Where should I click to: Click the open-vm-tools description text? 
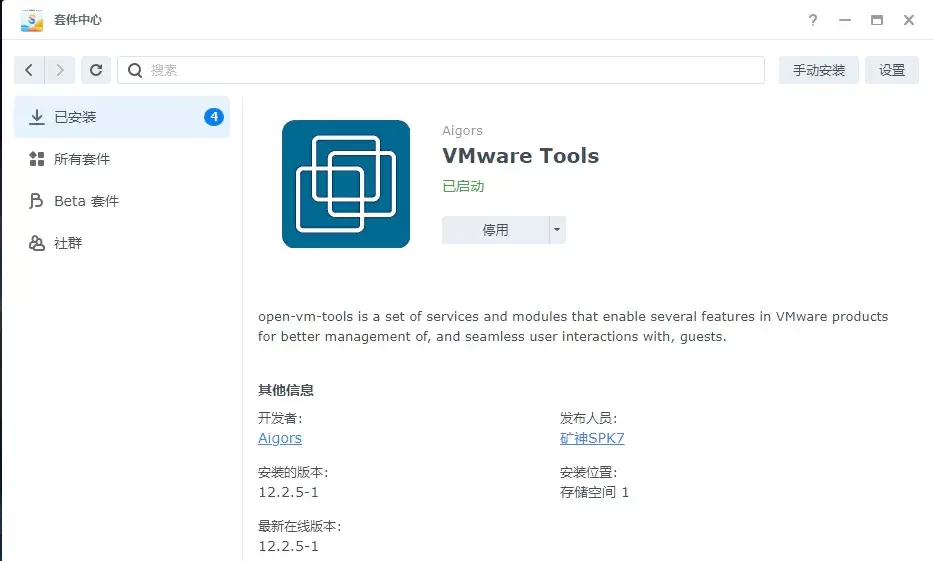coord(573,326)
